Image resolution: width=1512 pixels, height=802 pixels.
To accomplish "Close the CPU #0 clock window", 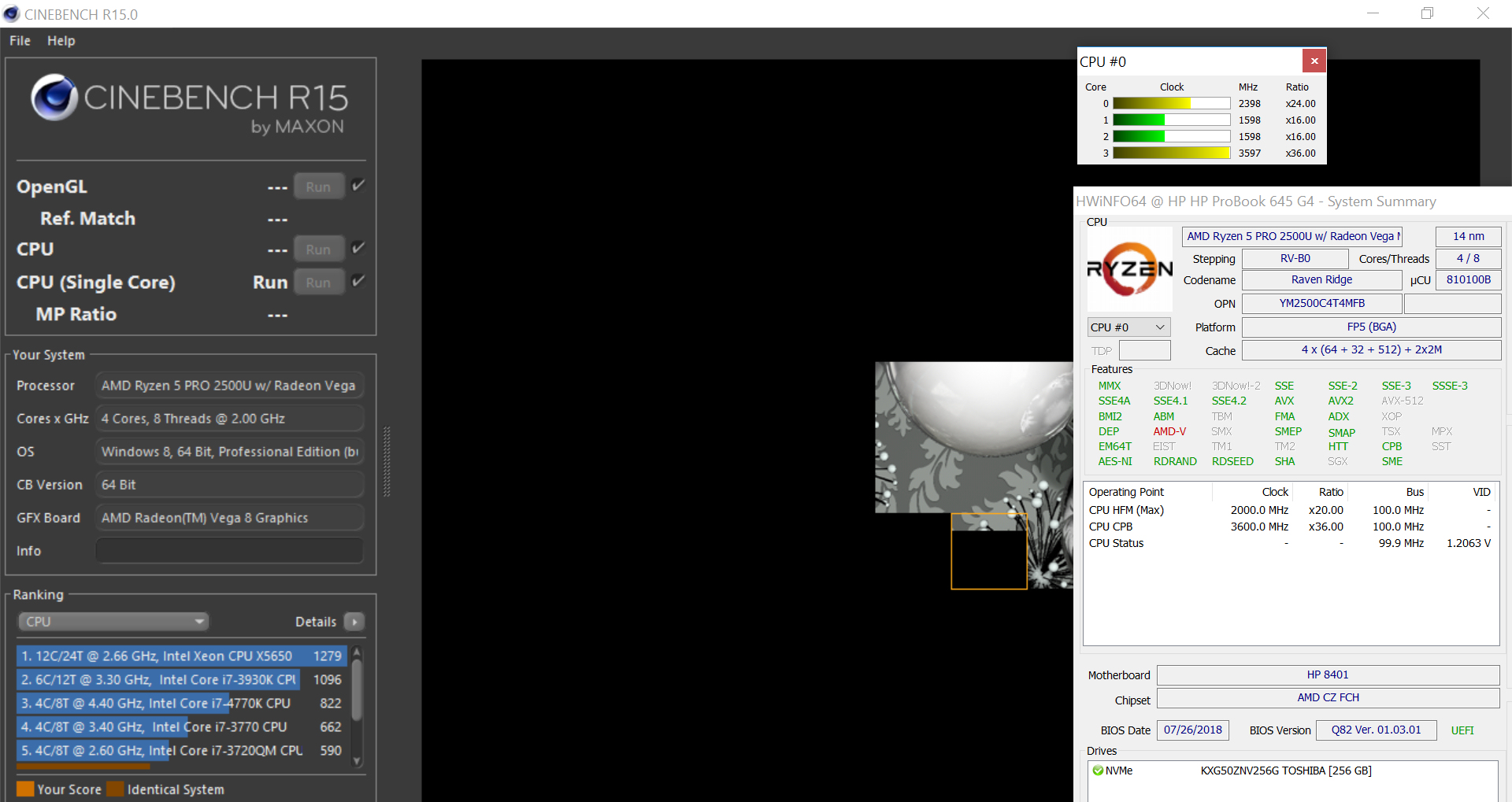I will pos(1314,61).
